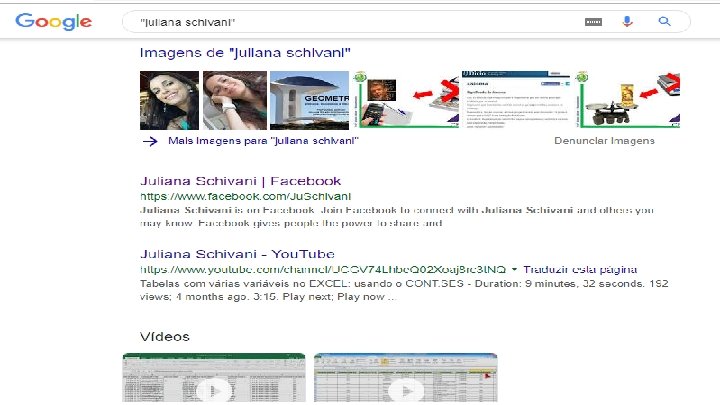Click the "Tabelas com várias variáveis" snippet

404,290
